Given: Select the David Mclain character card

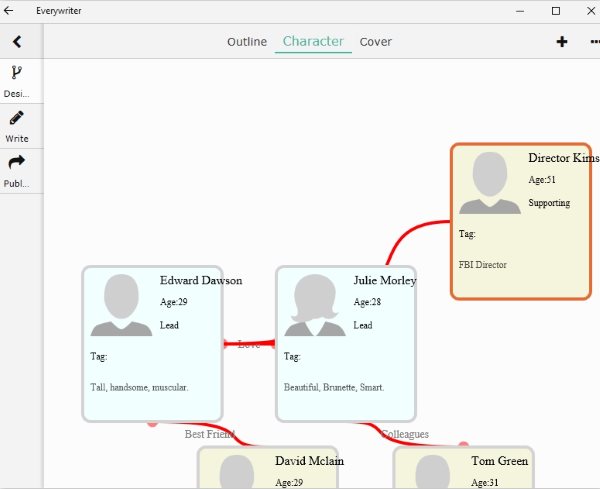Looking at the screenshot, I should click(268, 468).
